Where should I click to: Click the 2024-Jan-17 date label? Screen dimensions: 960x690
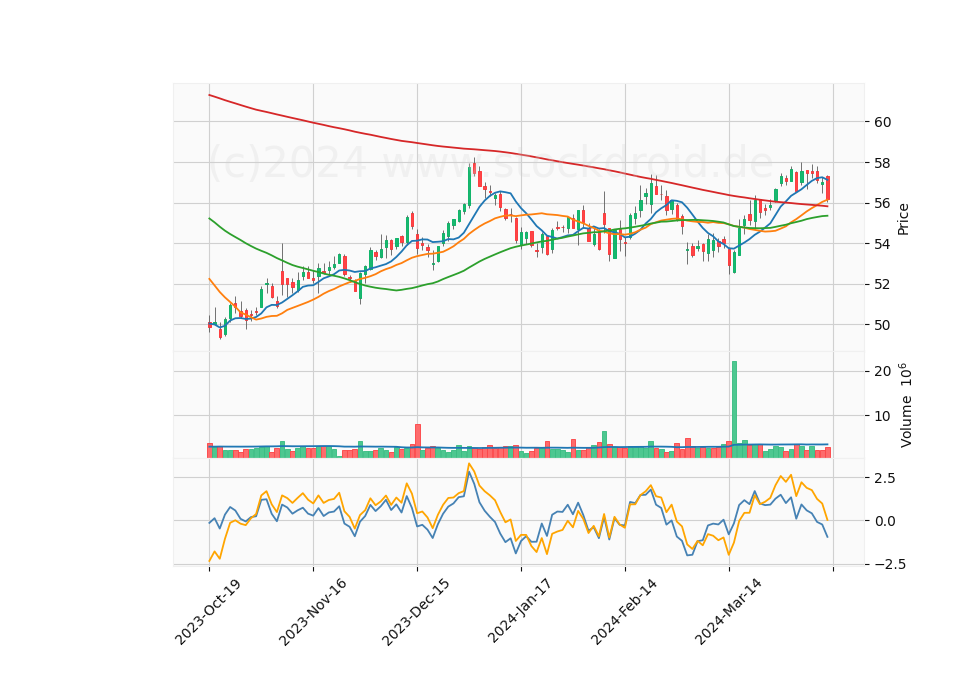(x=520, y=612)
